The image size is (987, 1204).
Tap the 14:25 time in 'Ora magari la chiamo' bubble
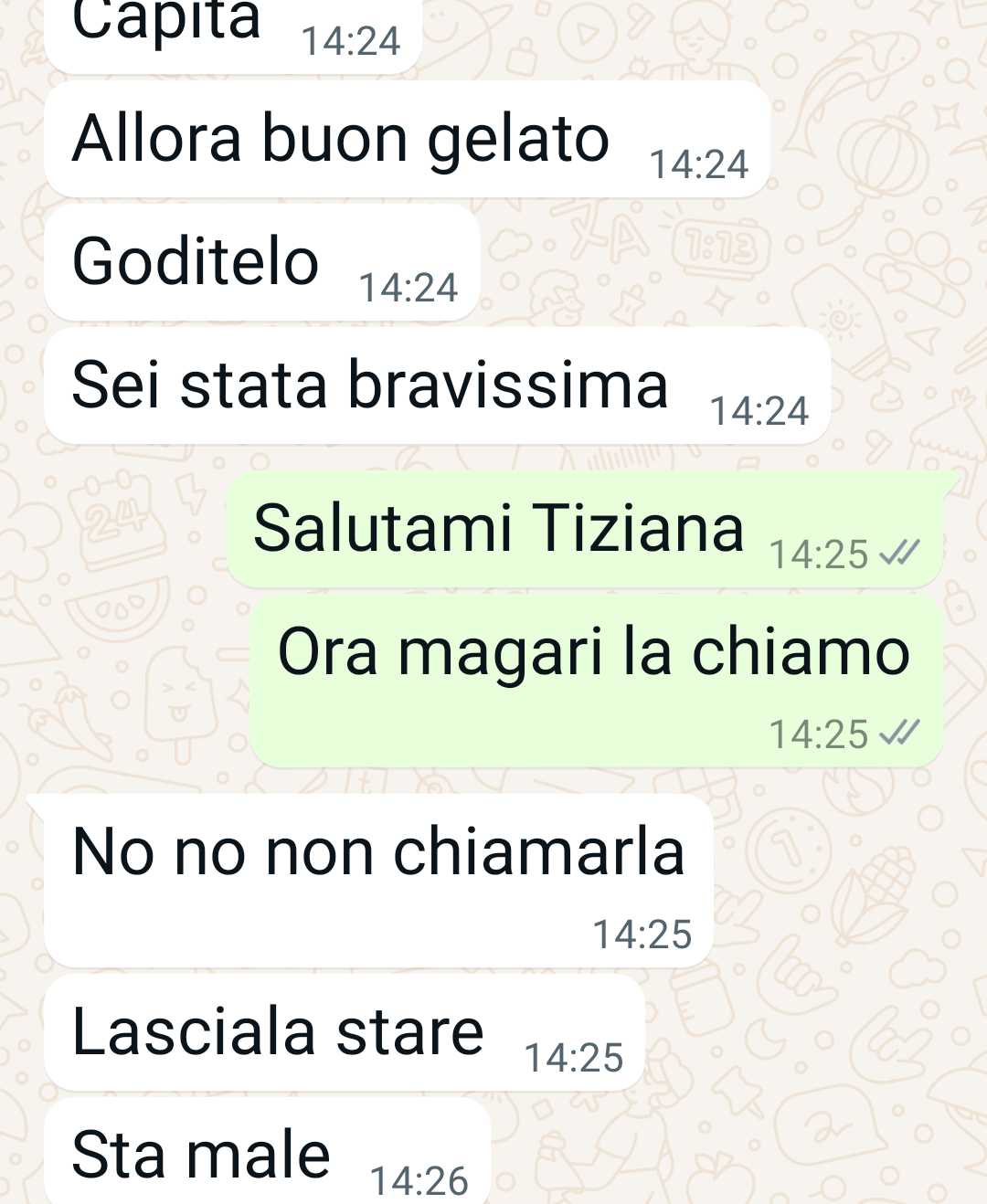click(x=819, y=734)
